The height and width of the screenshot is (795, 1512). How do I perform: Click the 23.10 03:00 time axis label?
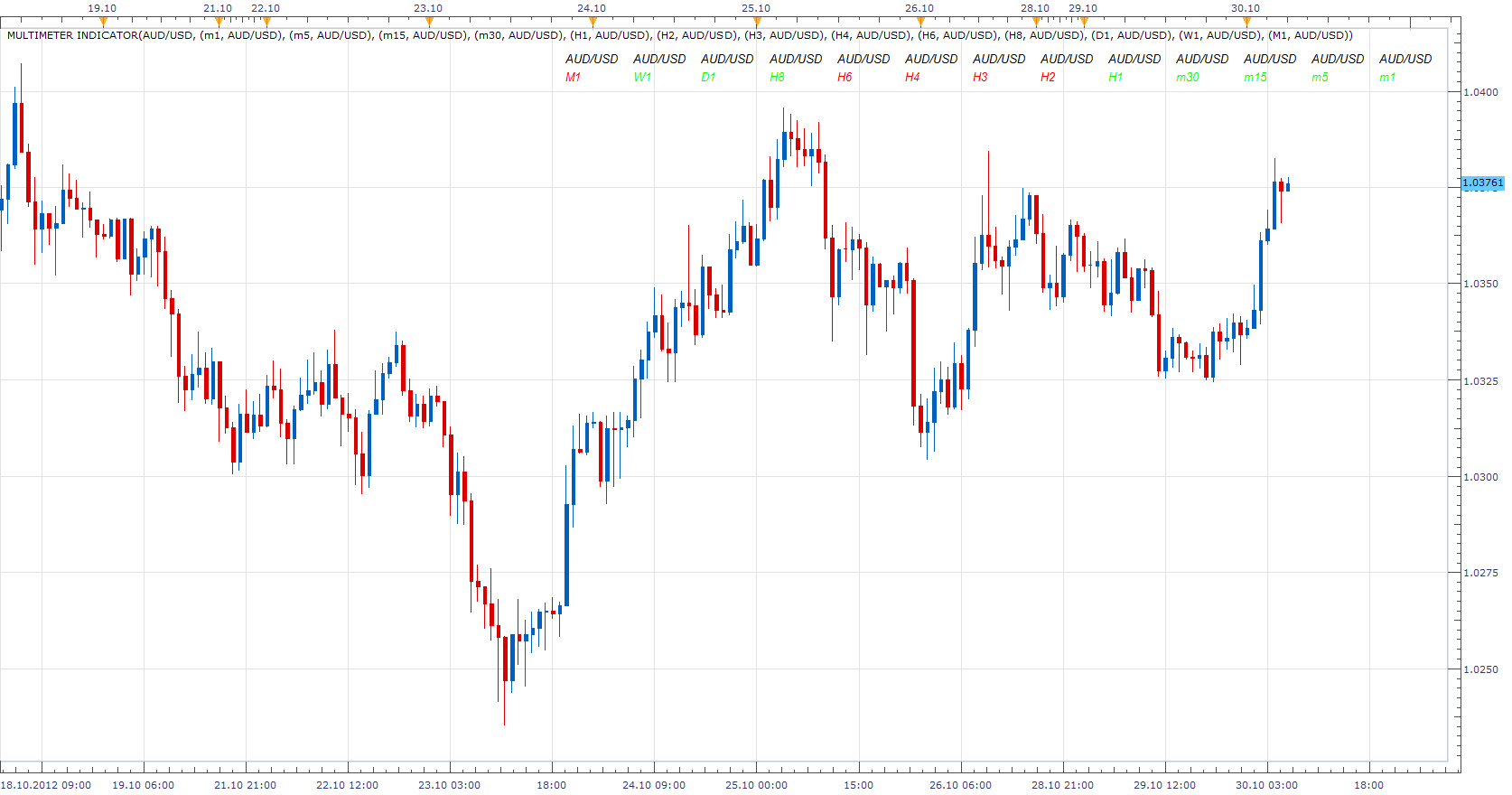click(x=450, y=785)
